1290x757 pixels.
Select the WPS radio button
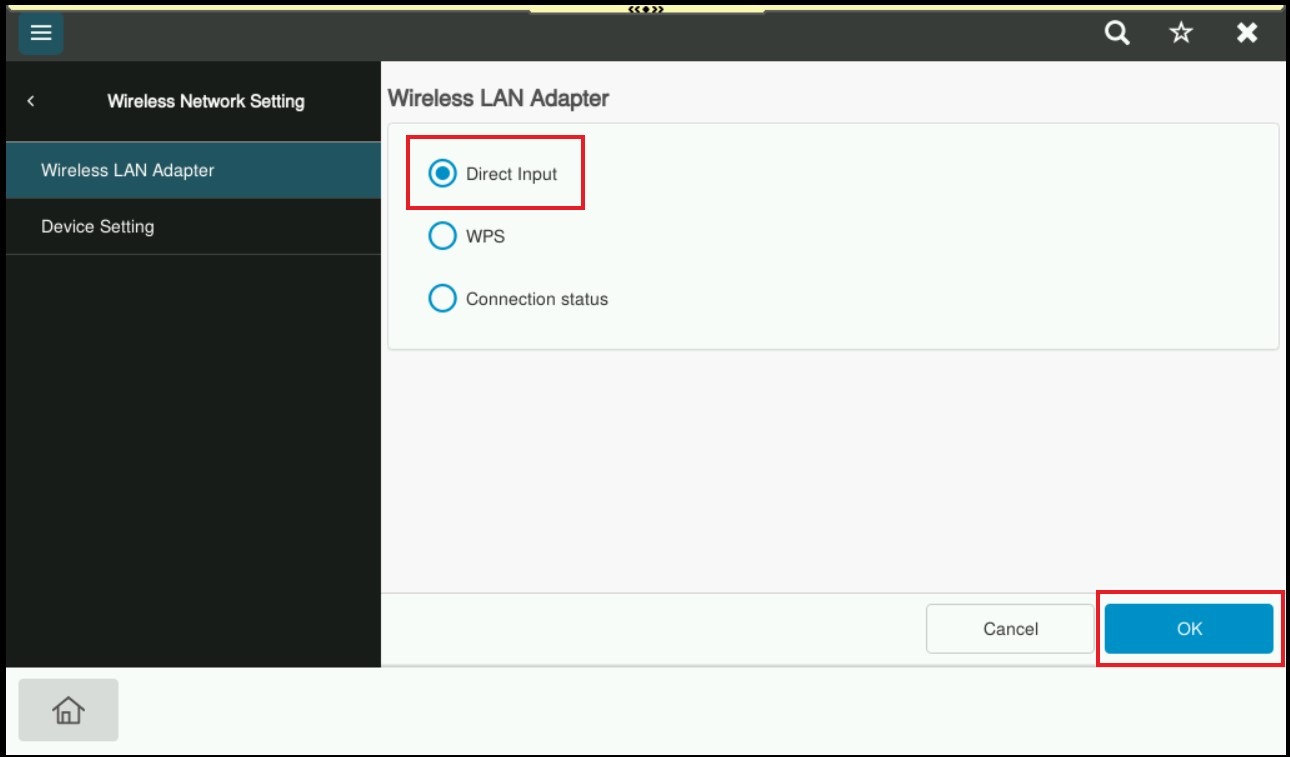[x=442, y=237]
